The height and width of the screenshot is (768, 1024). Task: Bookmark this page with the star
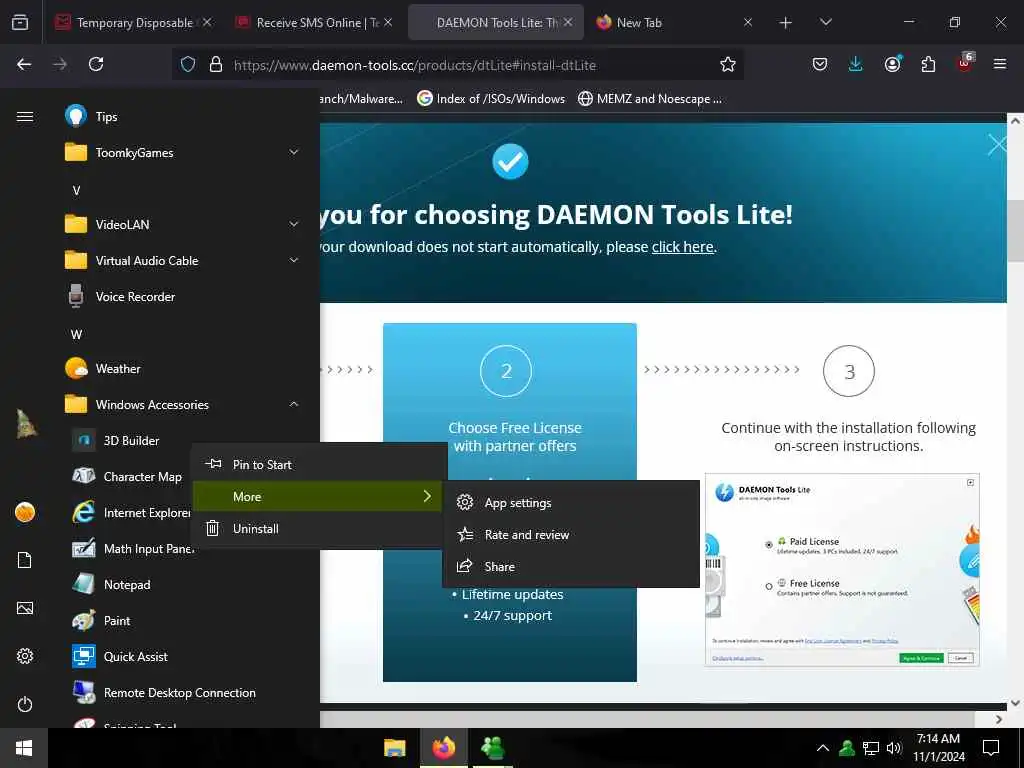click(728, 64)
